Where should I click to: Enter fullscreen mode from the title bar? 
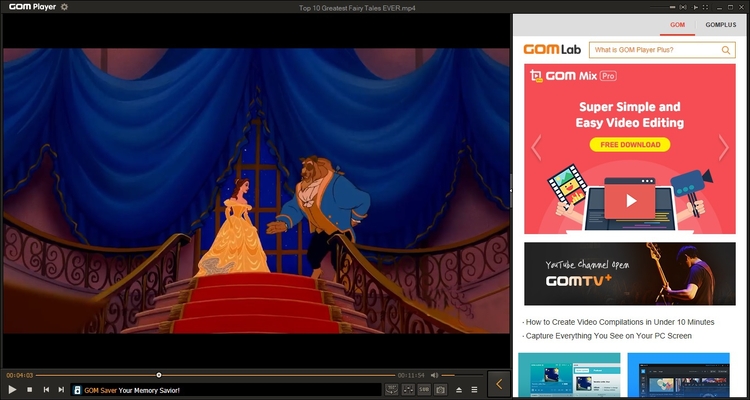coord(706,7)
